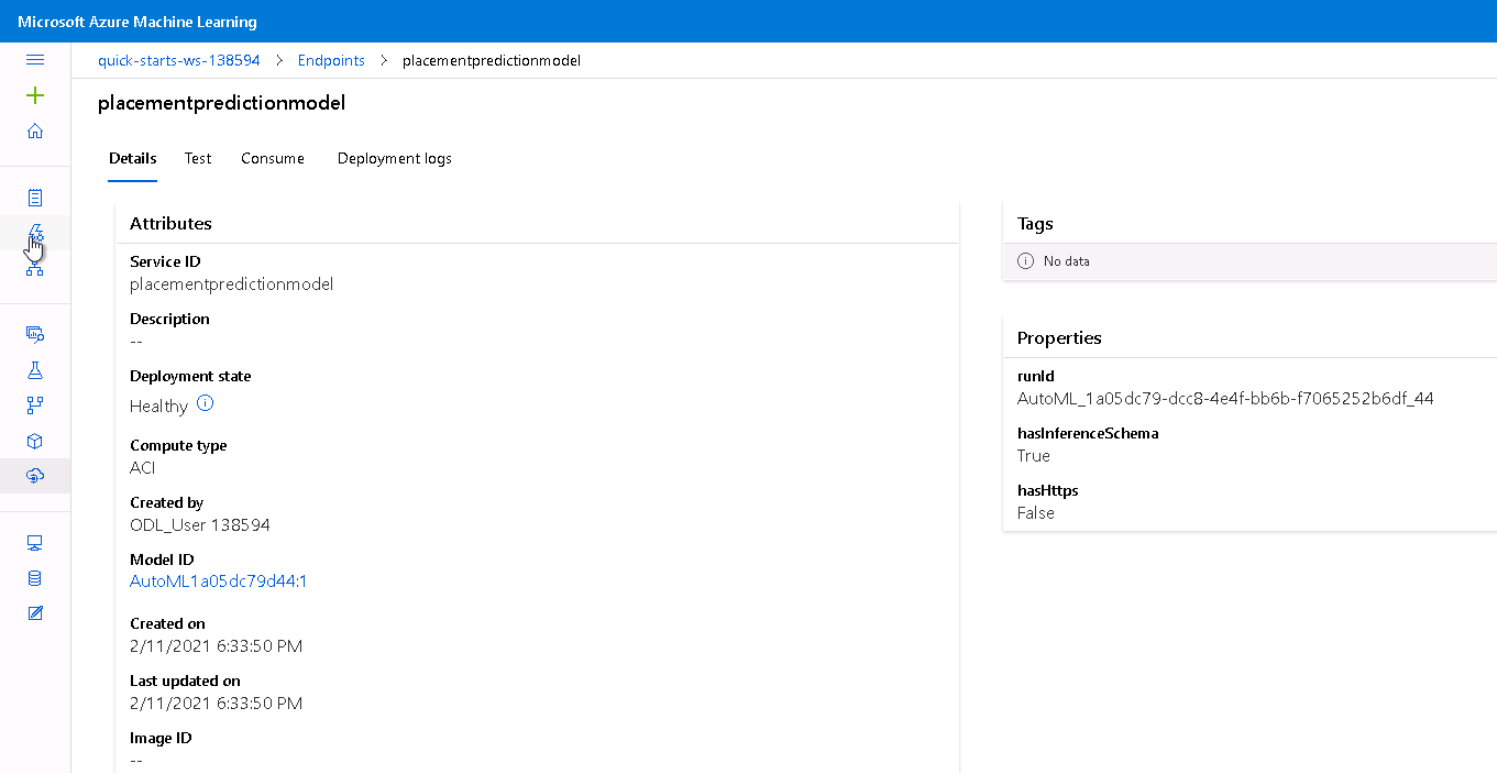Open quick-starts-ws-138594 breadcrumb link

click(x=179, y=60)
